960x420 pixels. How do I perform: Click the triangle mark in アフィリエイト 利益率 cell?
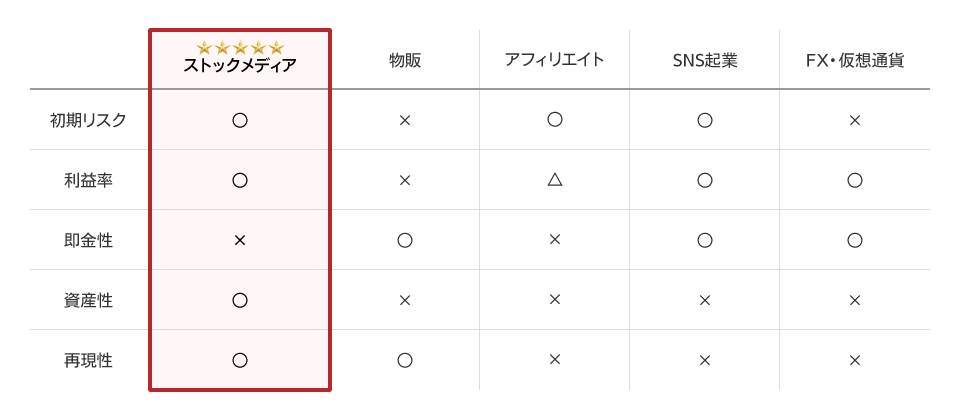tap(555, 180)
